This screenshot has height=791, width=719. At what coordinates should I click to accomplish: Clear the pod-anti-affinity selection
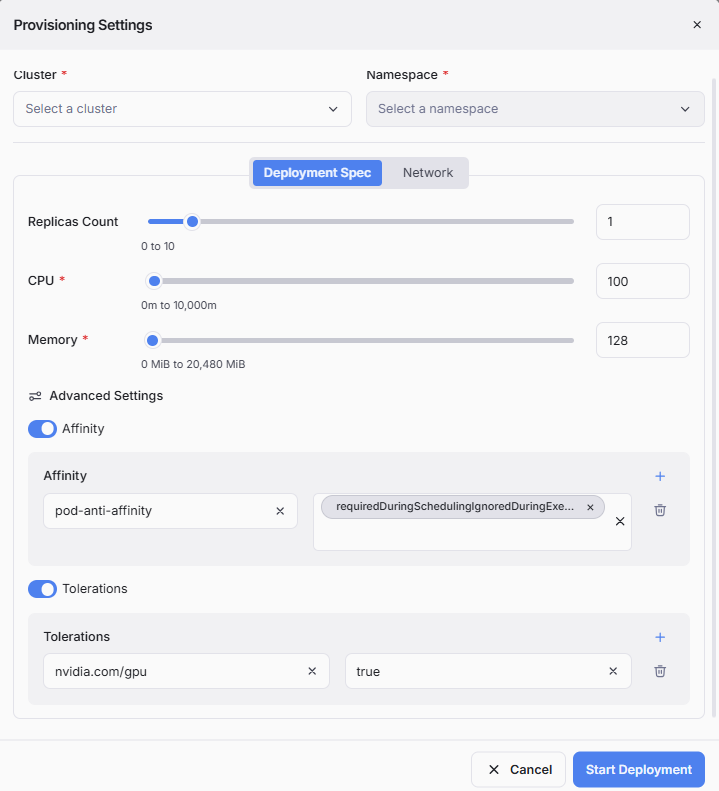click(280, 511)
